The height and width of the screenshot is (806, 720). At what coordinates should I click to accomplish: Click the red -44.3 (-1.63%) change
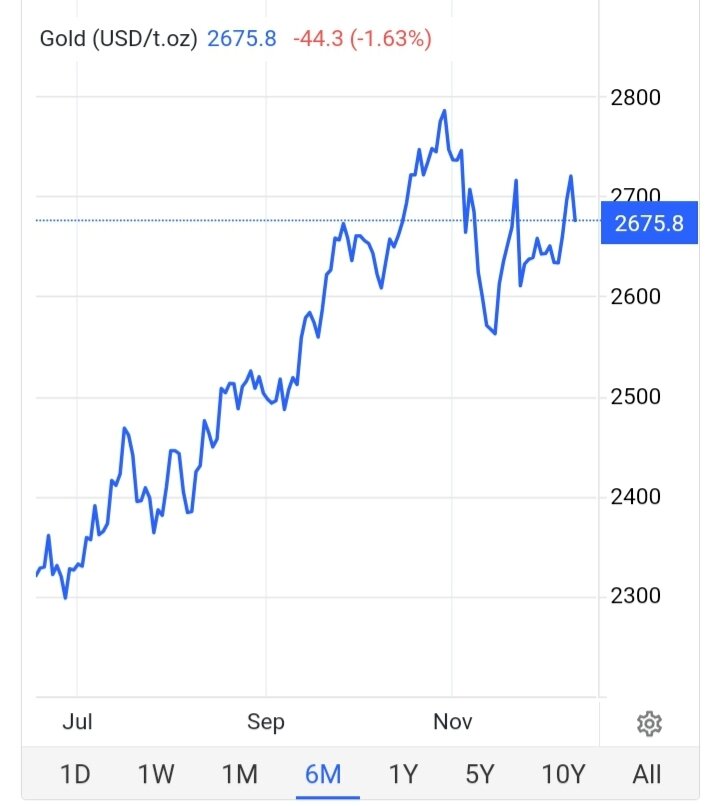tap(362, 40)
